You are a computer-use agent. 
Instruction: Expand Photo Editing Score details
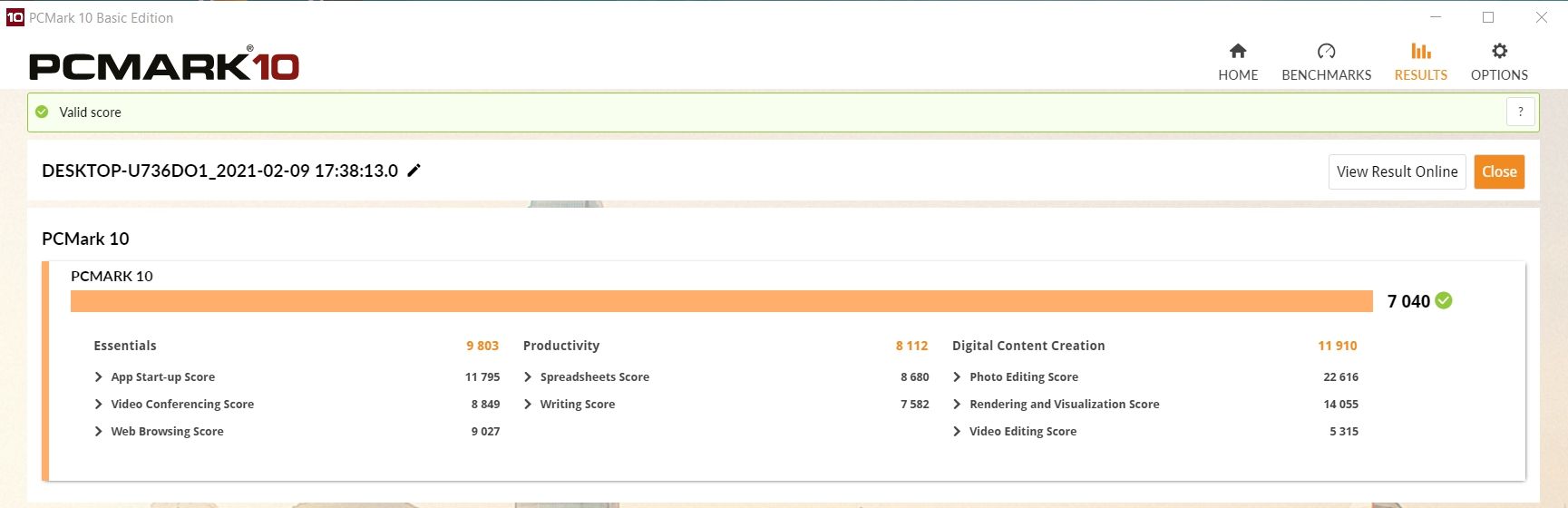pos(957,376)
